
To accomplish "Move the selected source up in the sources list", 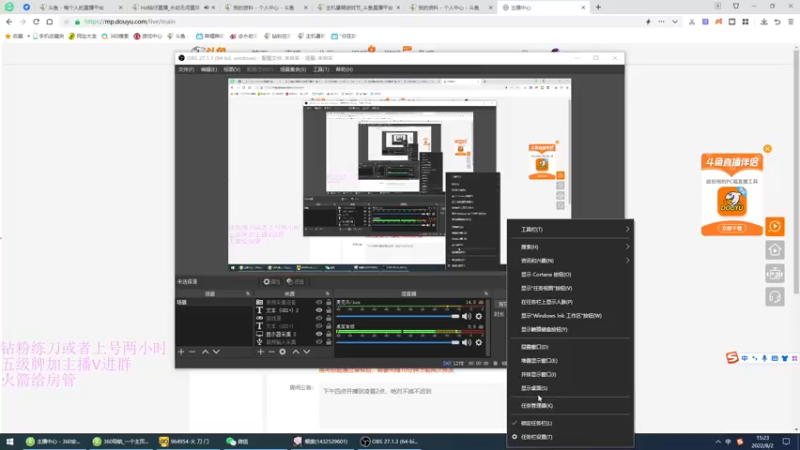I will coord(295,352).
